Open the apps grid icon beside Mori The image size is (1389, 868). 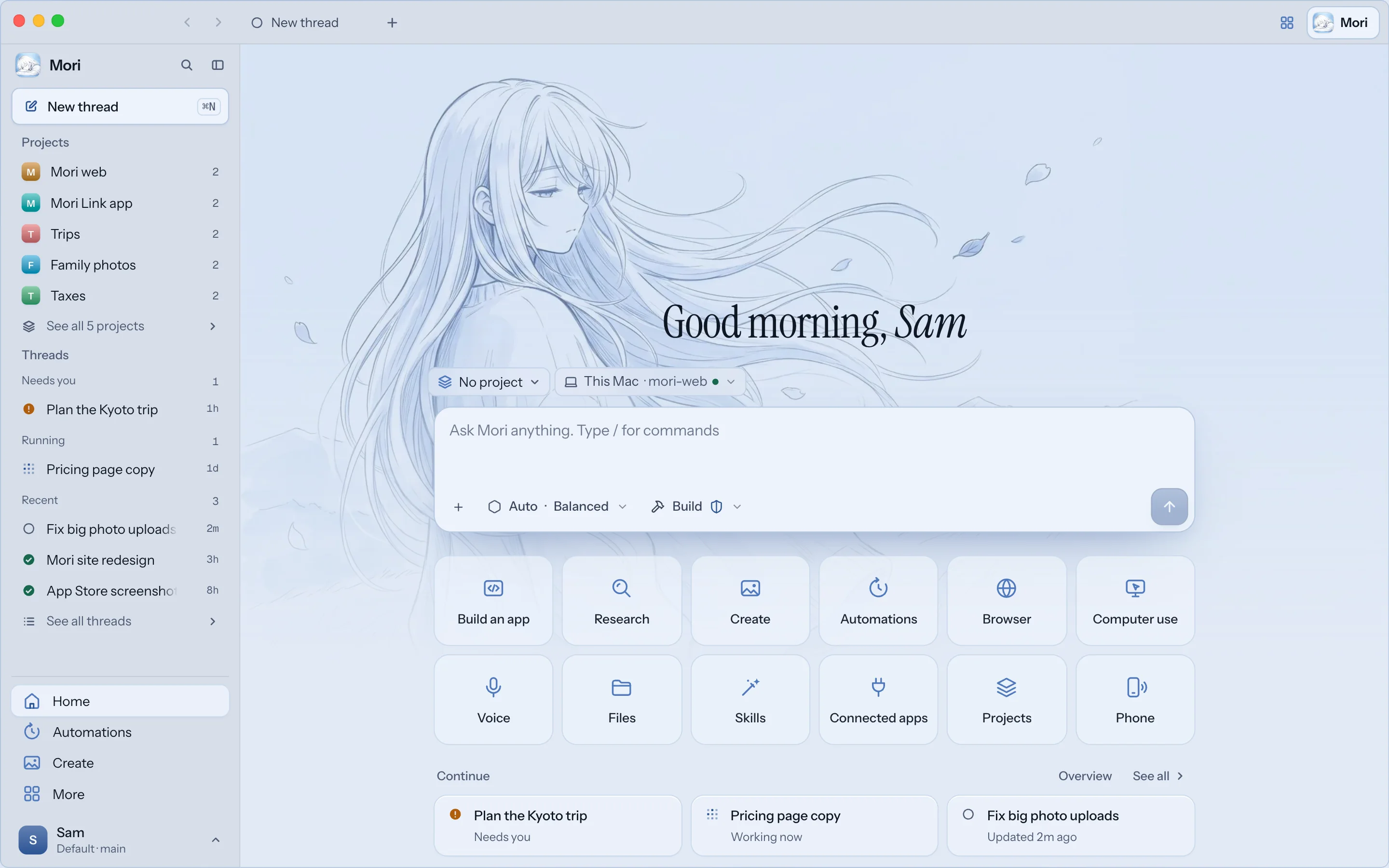(1287, 22)
